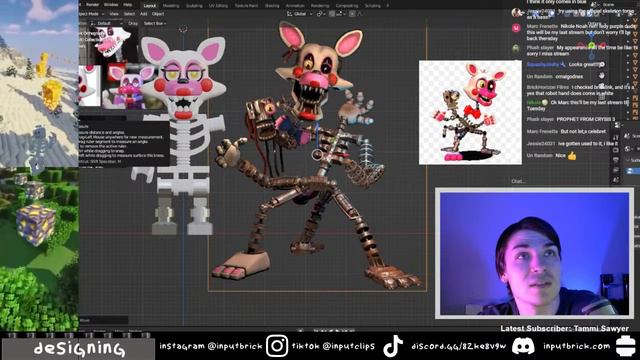Open the viewport View menu
Image resolution: width=640 pixels, height=360 pixels.
[x=114, y=14]
